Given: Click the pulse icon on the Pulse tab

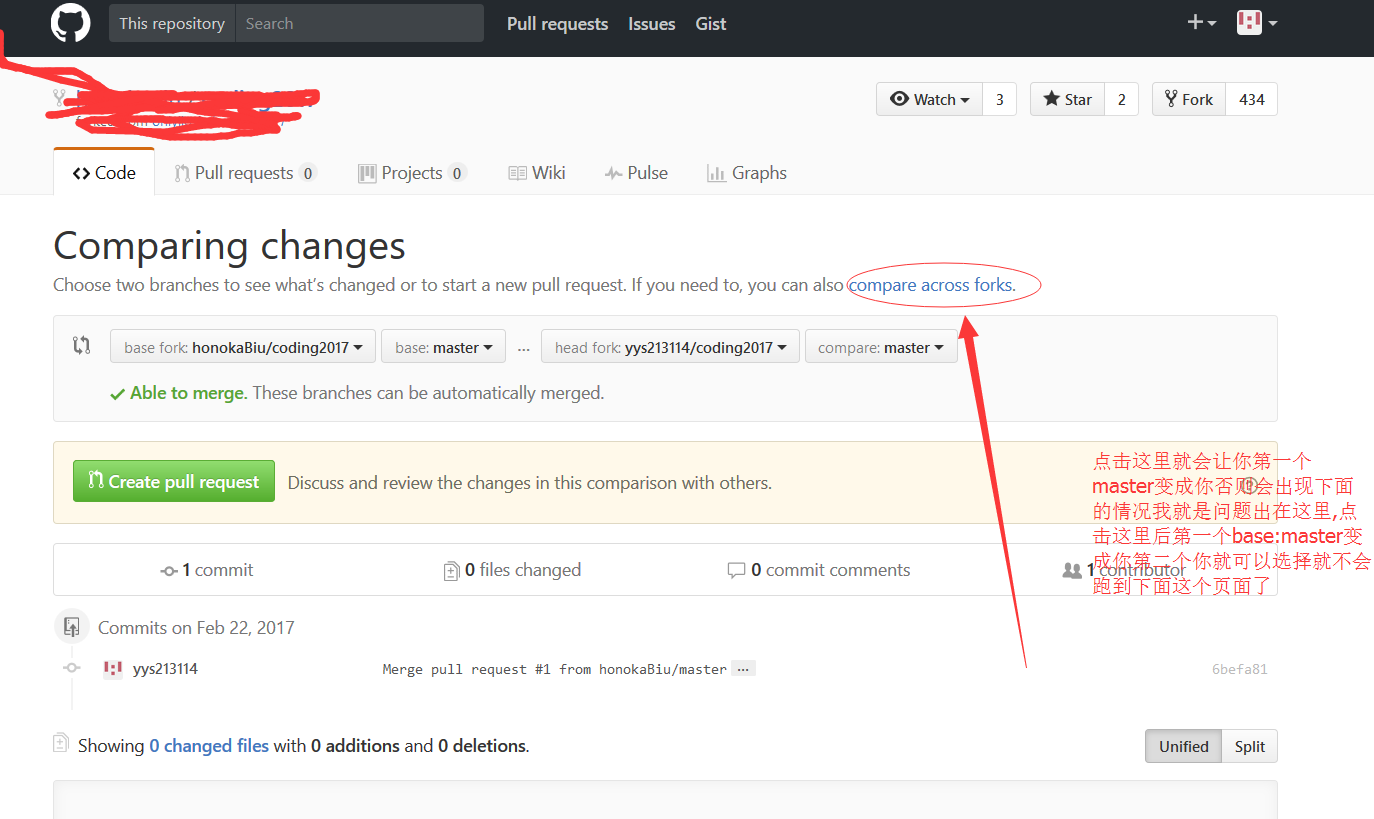Looking at the screenshot, I should [x=614, y=173].
